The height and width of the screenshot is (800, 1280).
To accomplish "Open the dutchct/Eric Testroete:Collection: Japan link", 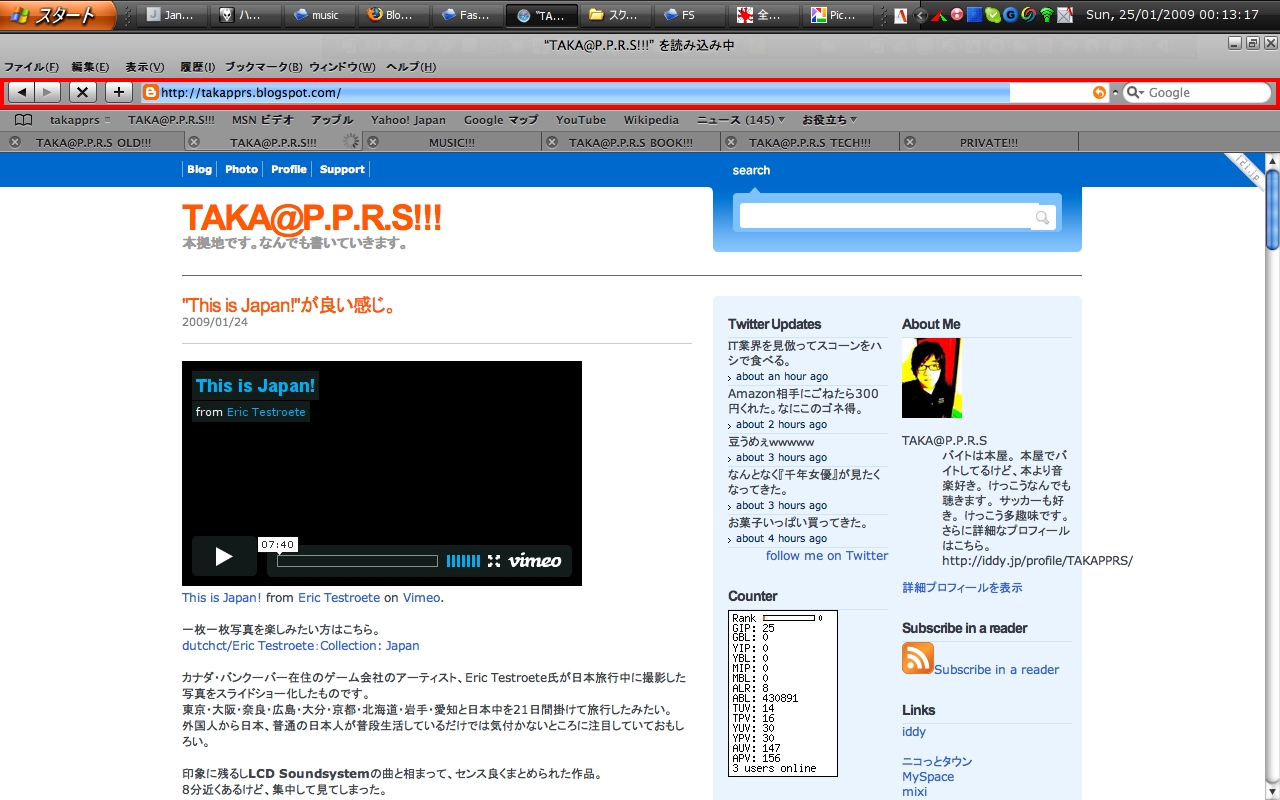I will tap(301, 645).
